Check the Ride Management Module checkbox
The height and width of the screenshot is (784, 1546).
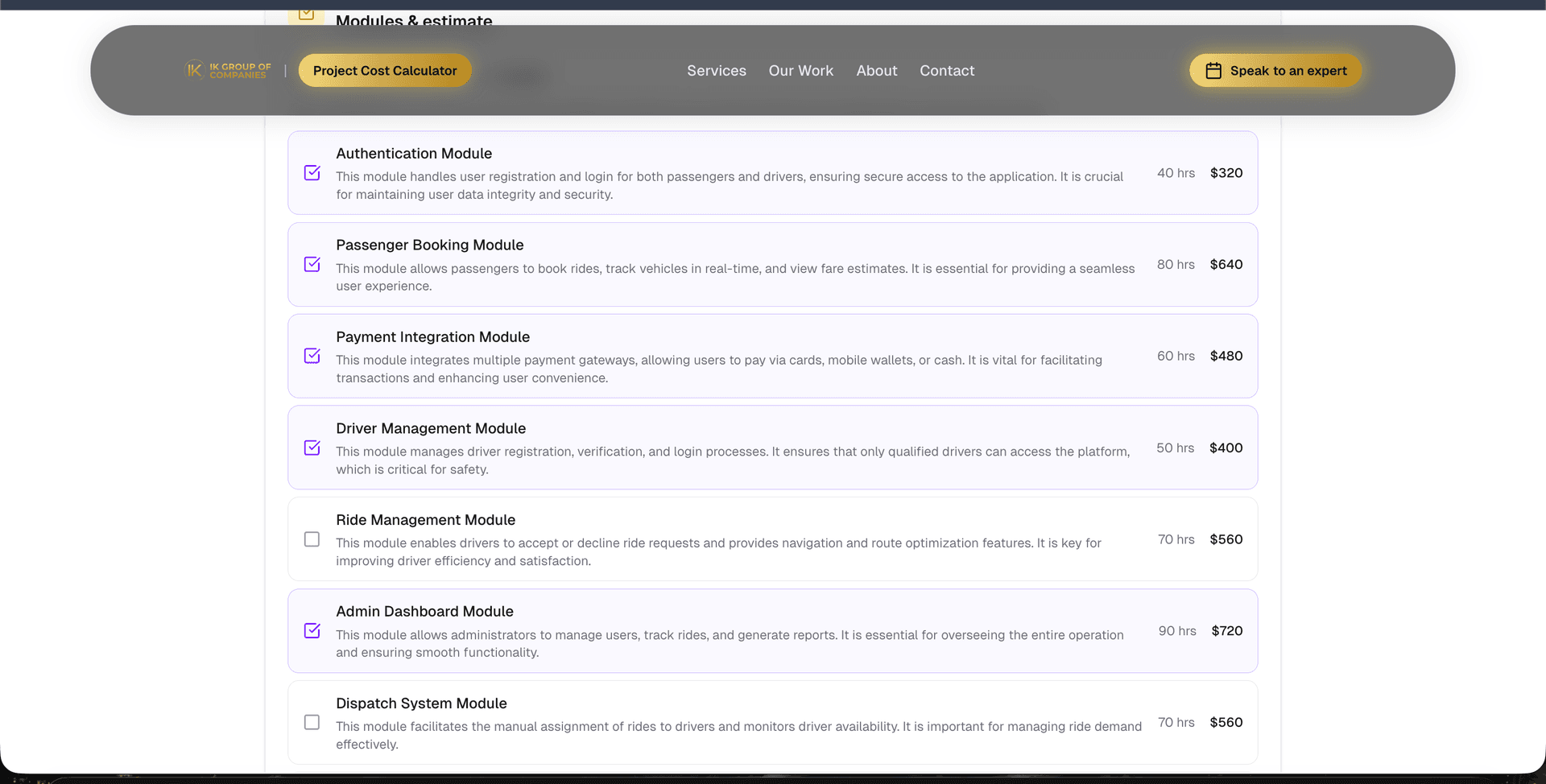[312, 539]
